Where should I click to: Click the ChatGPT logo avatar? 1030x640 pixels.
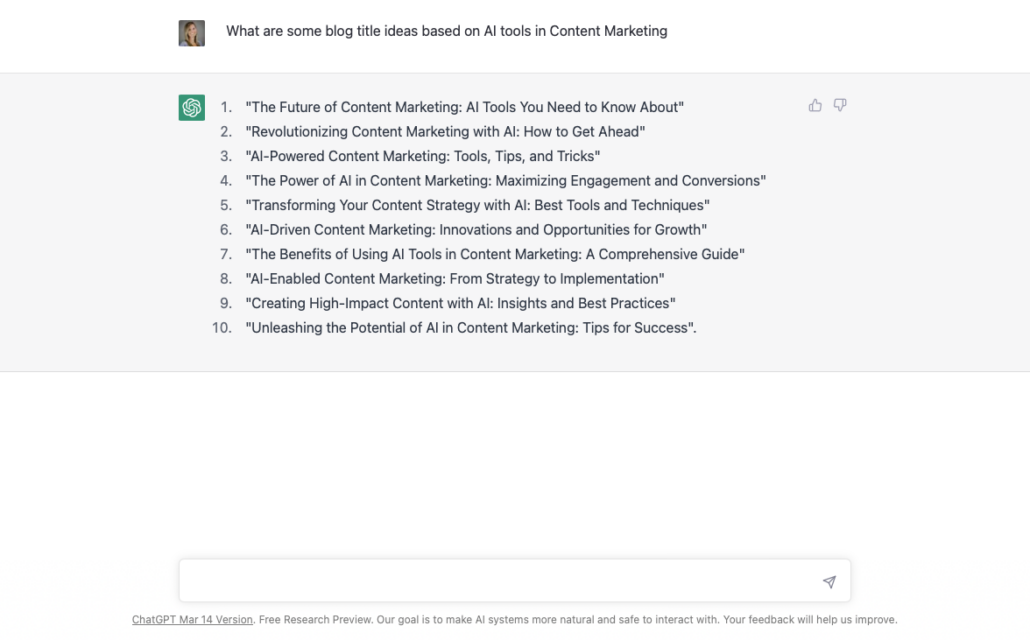tap(192, 108)
